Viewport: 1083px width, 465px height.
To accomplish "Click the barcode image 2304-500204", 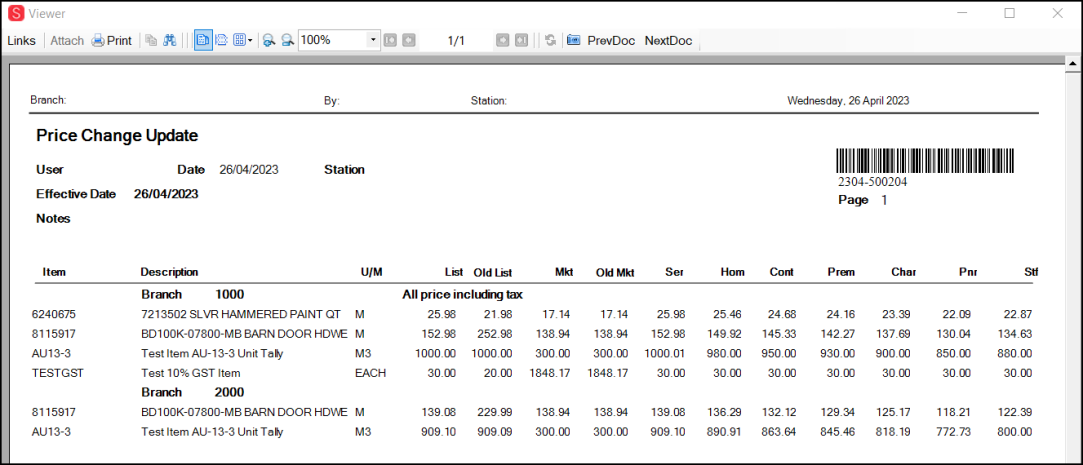I will [925, 161].
